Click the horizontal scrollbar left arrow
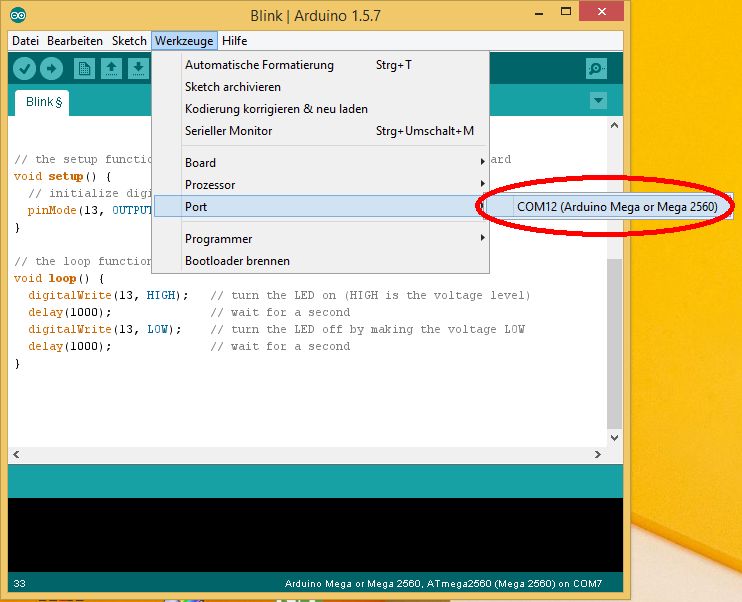The width and height of the screenshot is (742, 602). click(17, 454)
